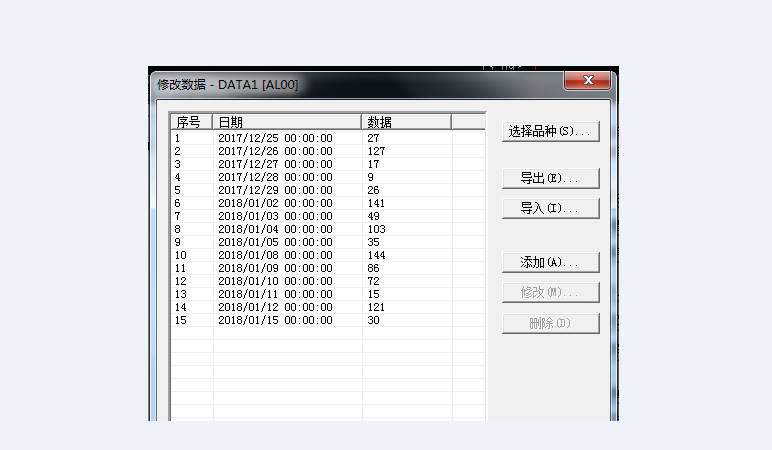Screen dimensions: 772x450
Task: Sort by the 日期 column header
Action: [287, 122]
